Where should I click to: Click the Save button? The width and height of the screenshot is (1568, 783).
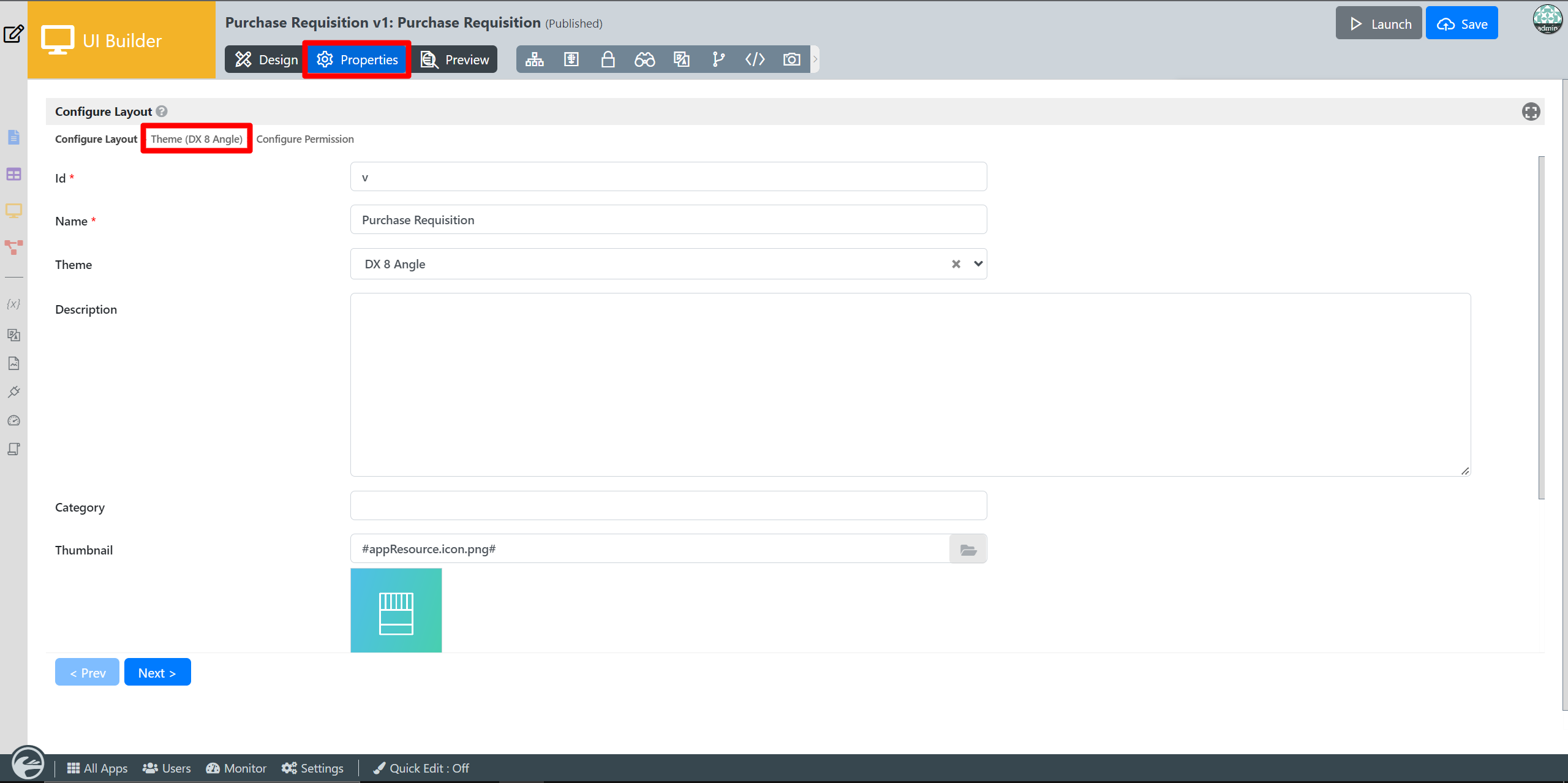pyautogui.click(x=1461, y=24)
